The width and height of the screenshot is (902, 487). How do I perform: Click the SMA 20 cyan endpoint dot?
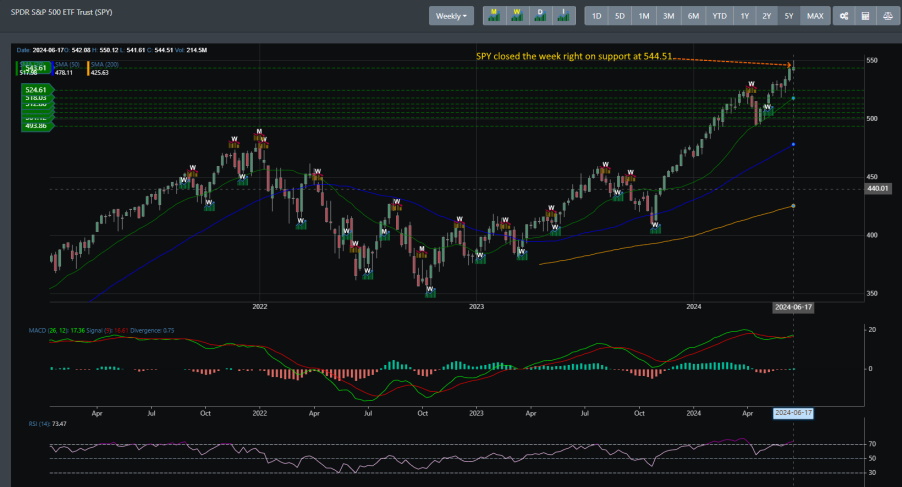click(x=794, y=98)
